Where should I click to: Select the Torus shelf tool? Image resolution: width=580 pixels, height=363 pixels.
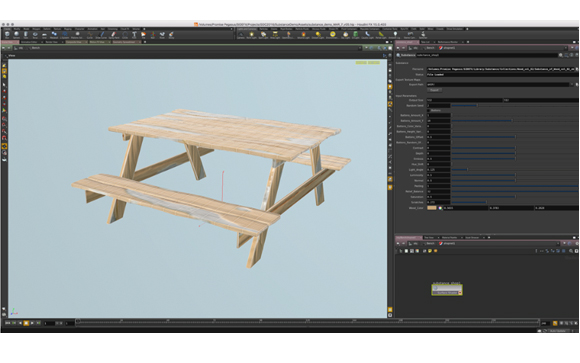[x=35, y=34]
